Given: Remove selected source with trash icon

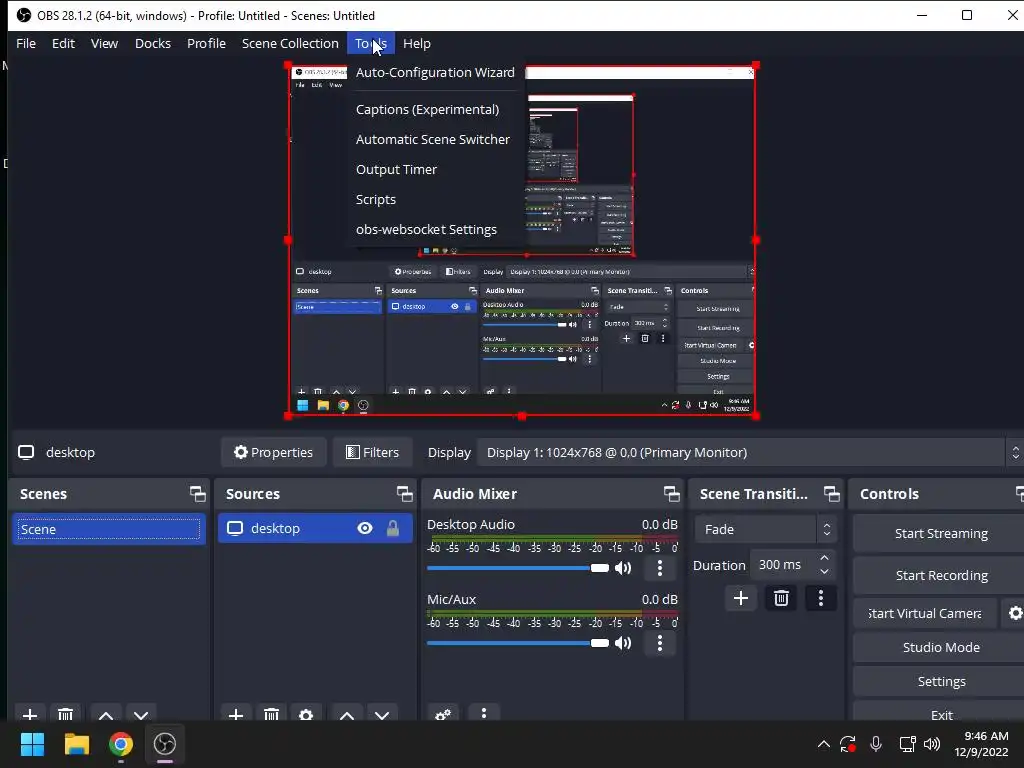Looking at the screenshot, I should [271, 714].
